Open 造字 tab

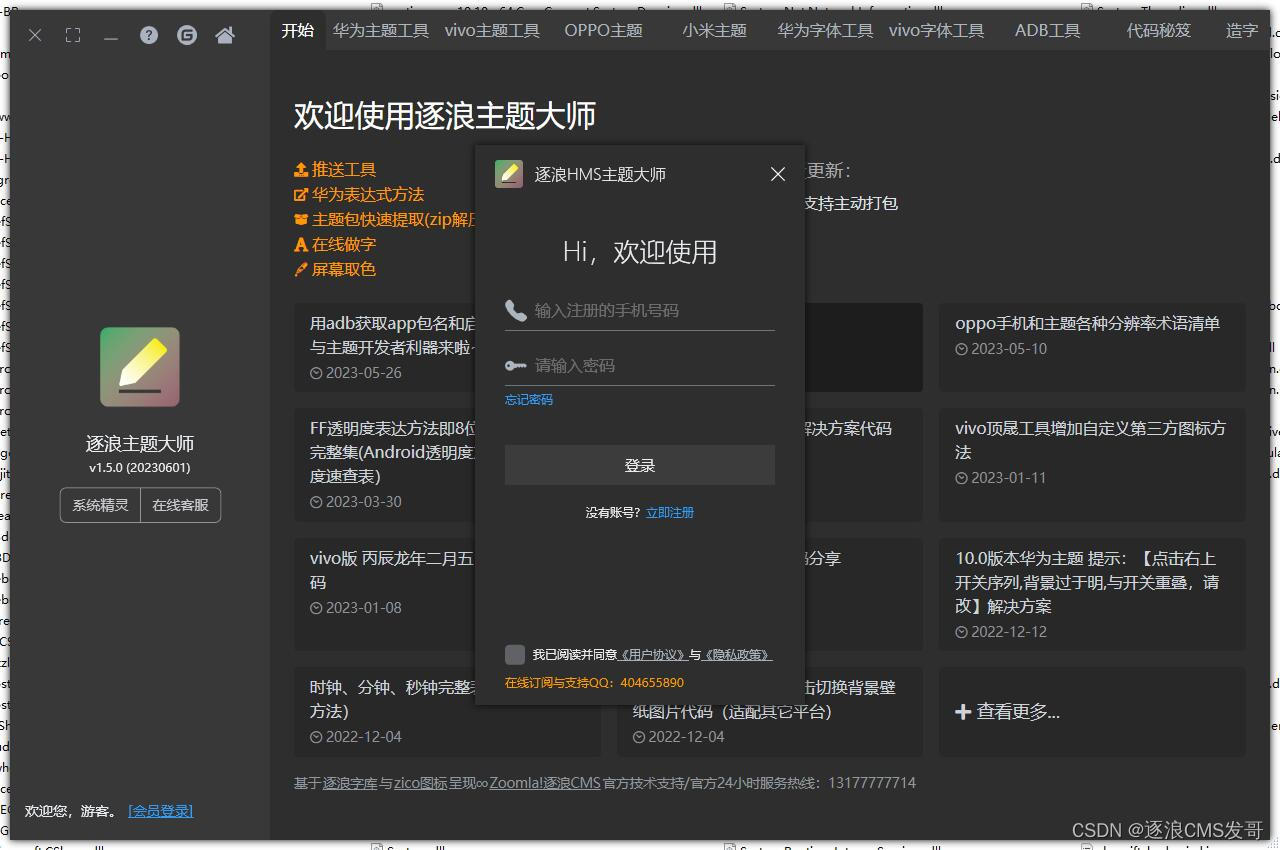coord(1242,30)
